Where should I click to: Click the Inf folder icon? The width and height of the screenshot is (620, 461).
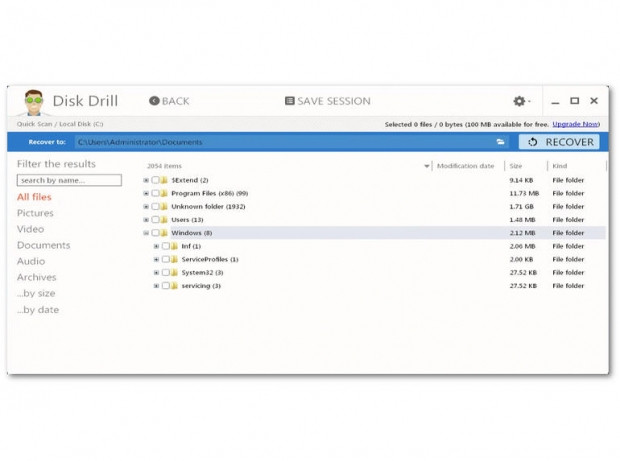(x=174, y=246)
